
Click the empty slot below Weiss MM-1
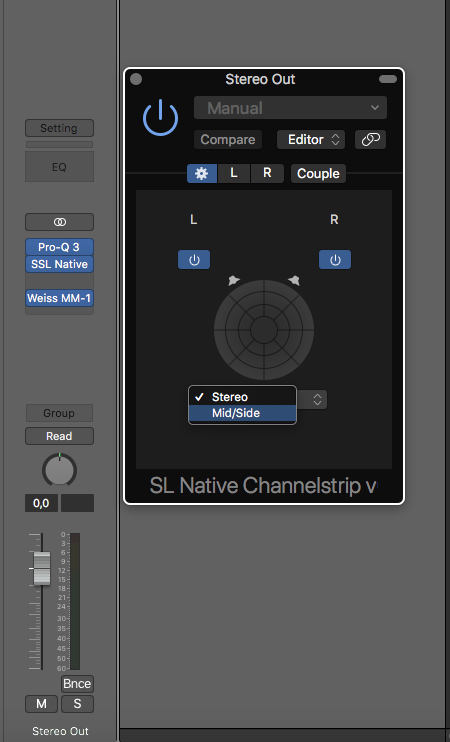click(x=59, y=311)
